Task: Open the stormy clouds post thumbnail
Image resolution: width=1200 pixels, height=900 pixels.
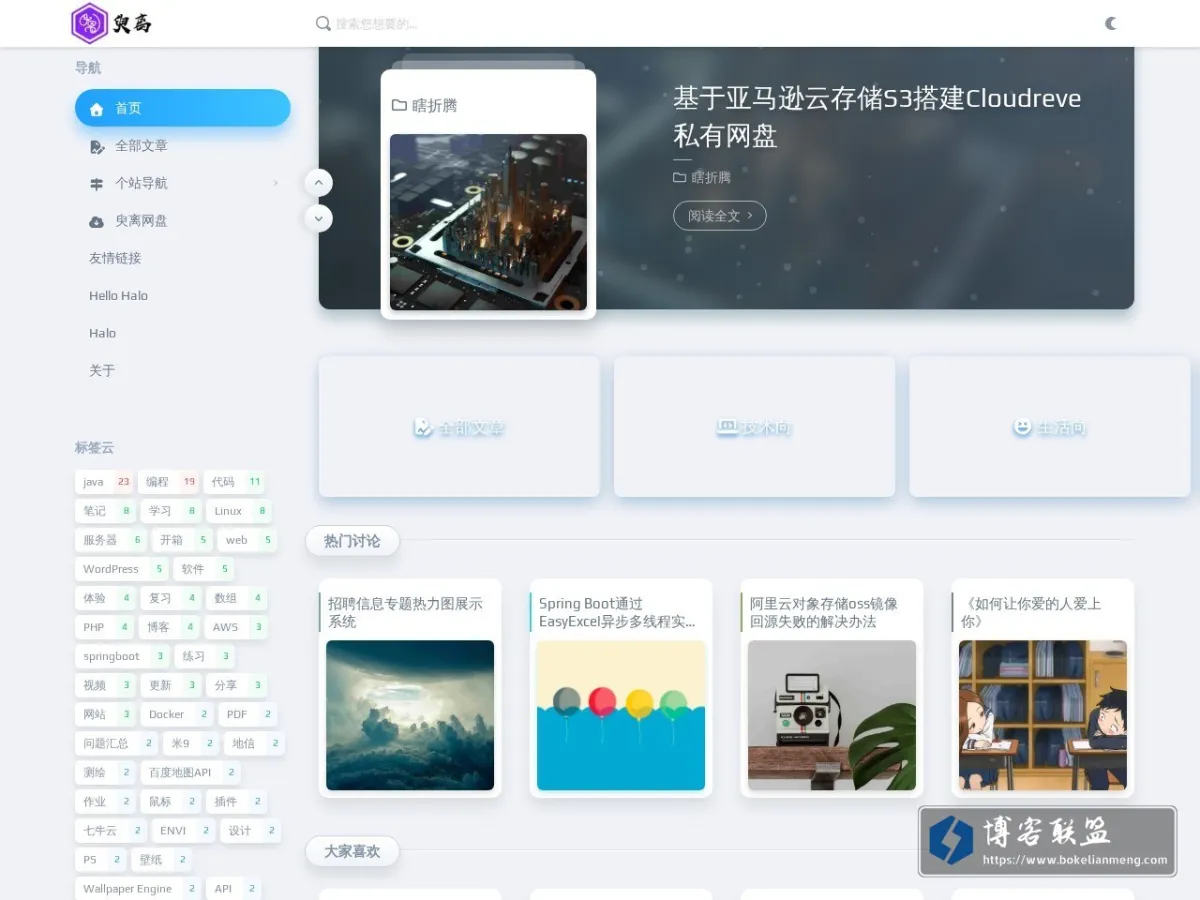Action: tap(410, 715)
